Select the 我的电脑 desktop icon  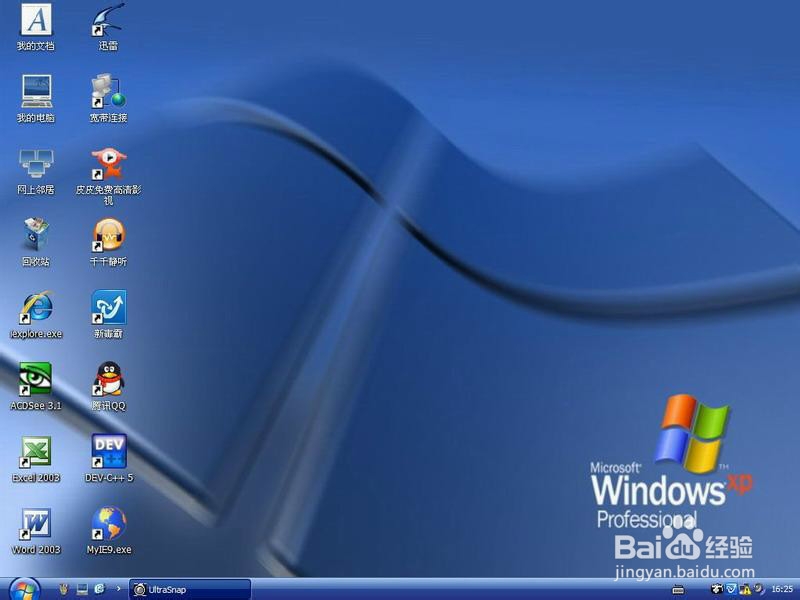coord(36,98)
